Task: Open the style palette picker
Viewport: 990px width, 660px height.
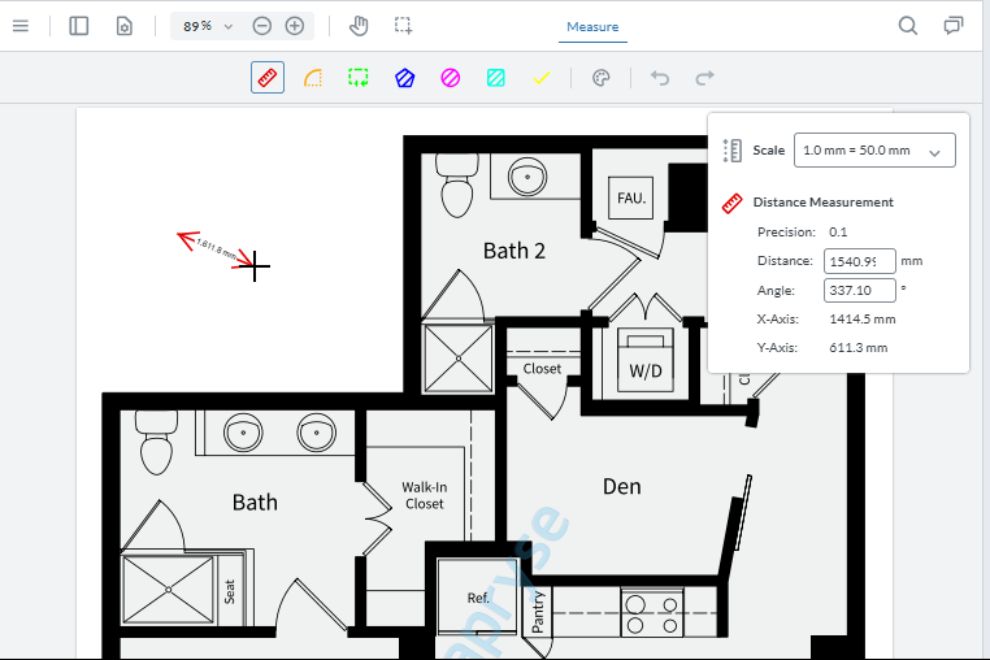Action: click(601, 78)
